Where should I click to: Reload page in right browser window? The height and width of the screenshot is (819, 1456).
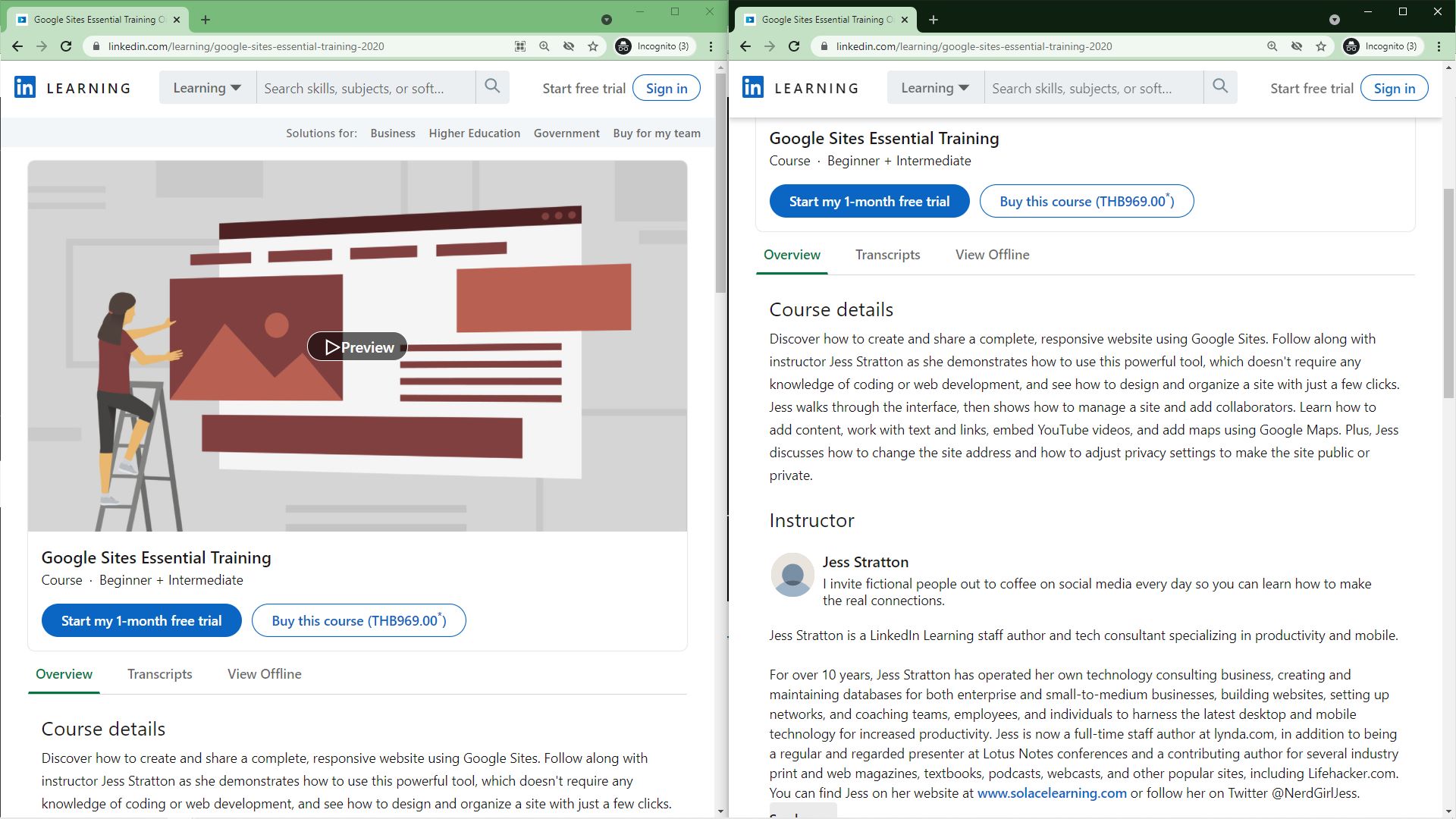[x=794, y=46]
